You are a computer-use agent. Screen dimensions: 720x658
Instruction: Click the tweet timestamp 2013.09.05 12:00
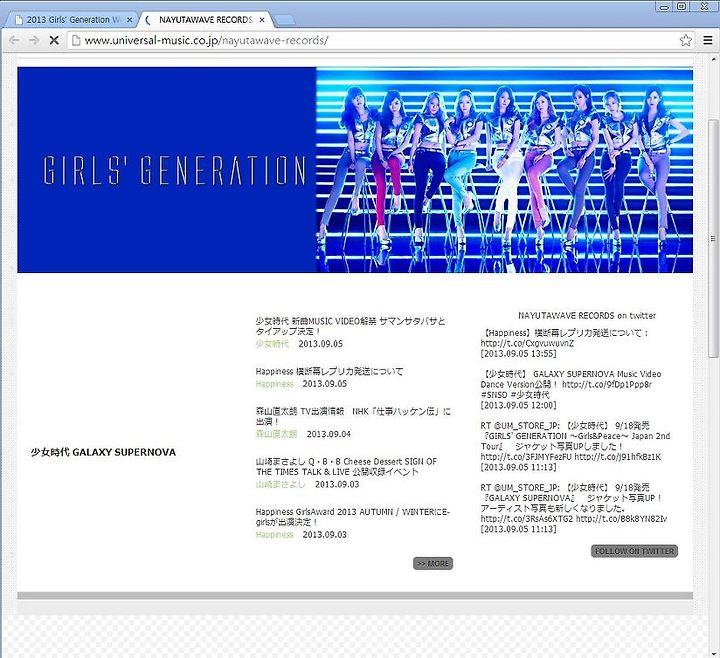pyautogui.click(x=518, y=405)
